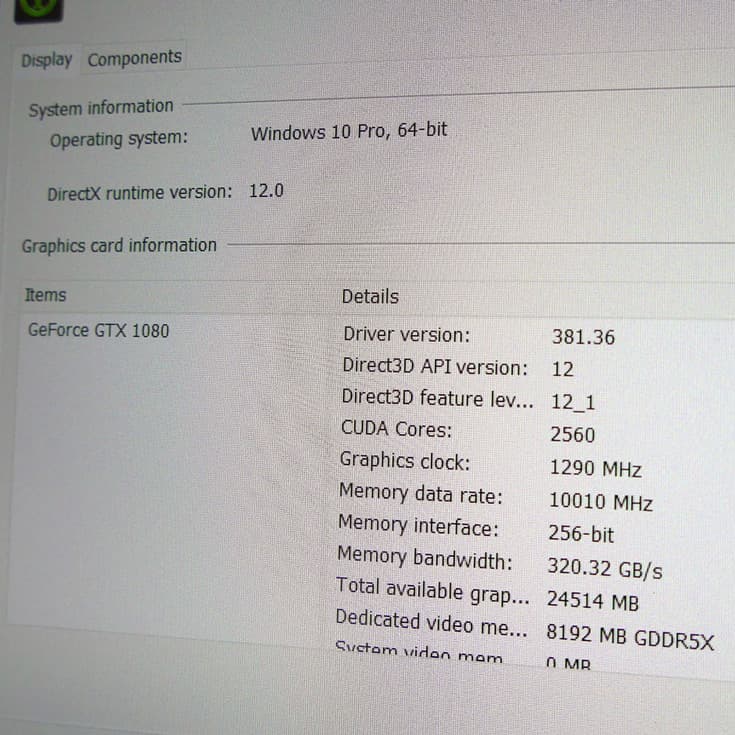Click the Operating system label
The width and height of the screenshot is (735, 735).
coord(119,139)
